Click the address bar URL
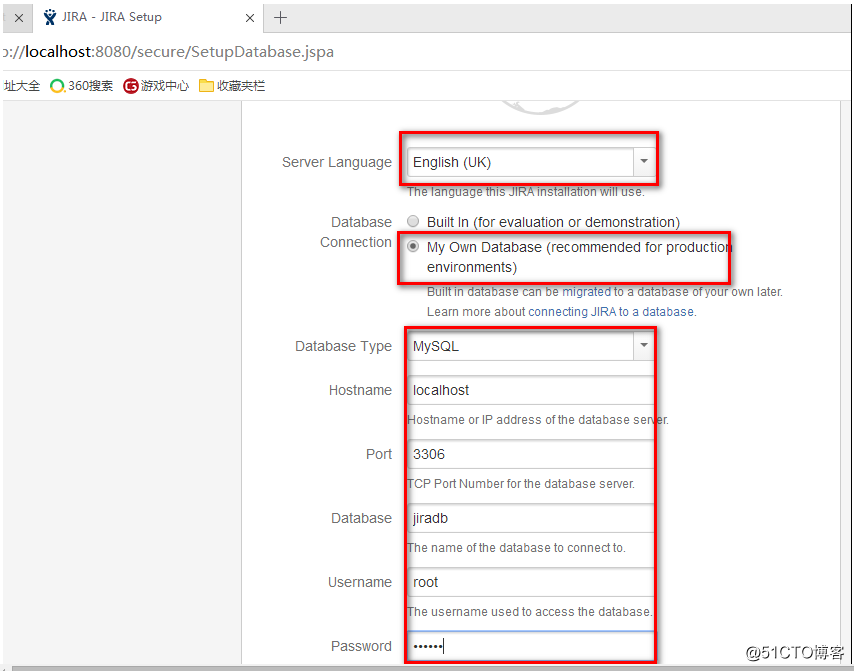This screenshot has width=854, height=671. pyautogui.click(x=168, y=52)
